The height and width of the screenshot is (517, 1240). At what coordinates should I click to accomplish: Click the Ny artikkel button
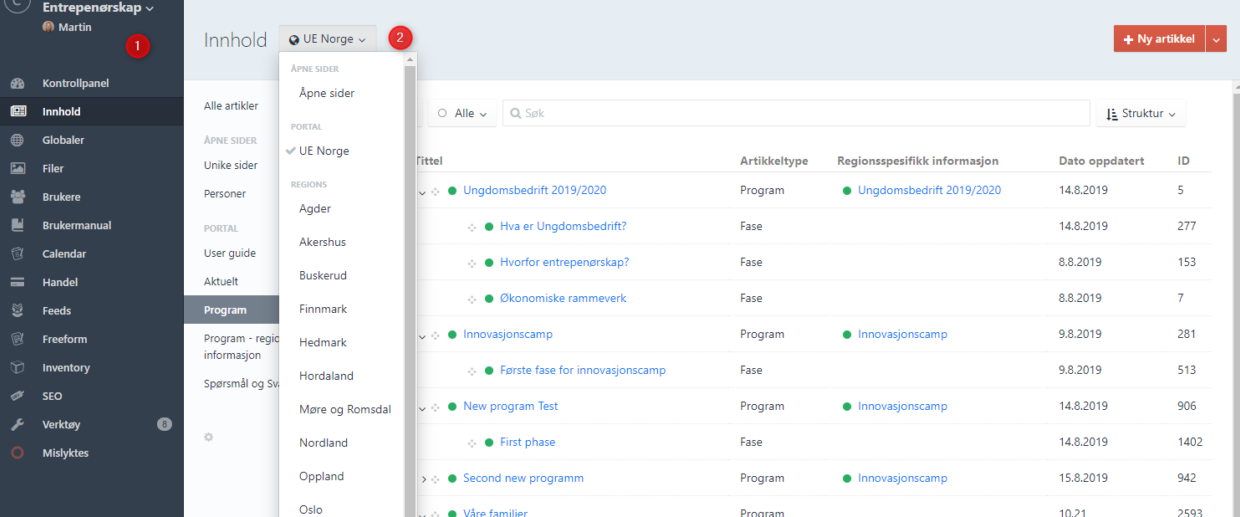1159,39
